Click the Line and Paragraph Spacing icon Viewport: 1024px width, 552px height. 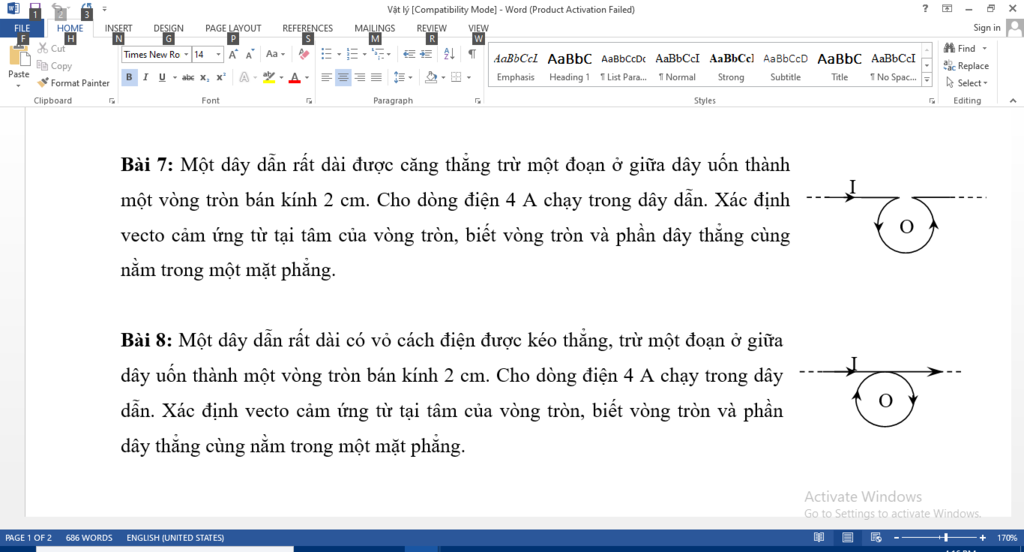pos(400,77)
